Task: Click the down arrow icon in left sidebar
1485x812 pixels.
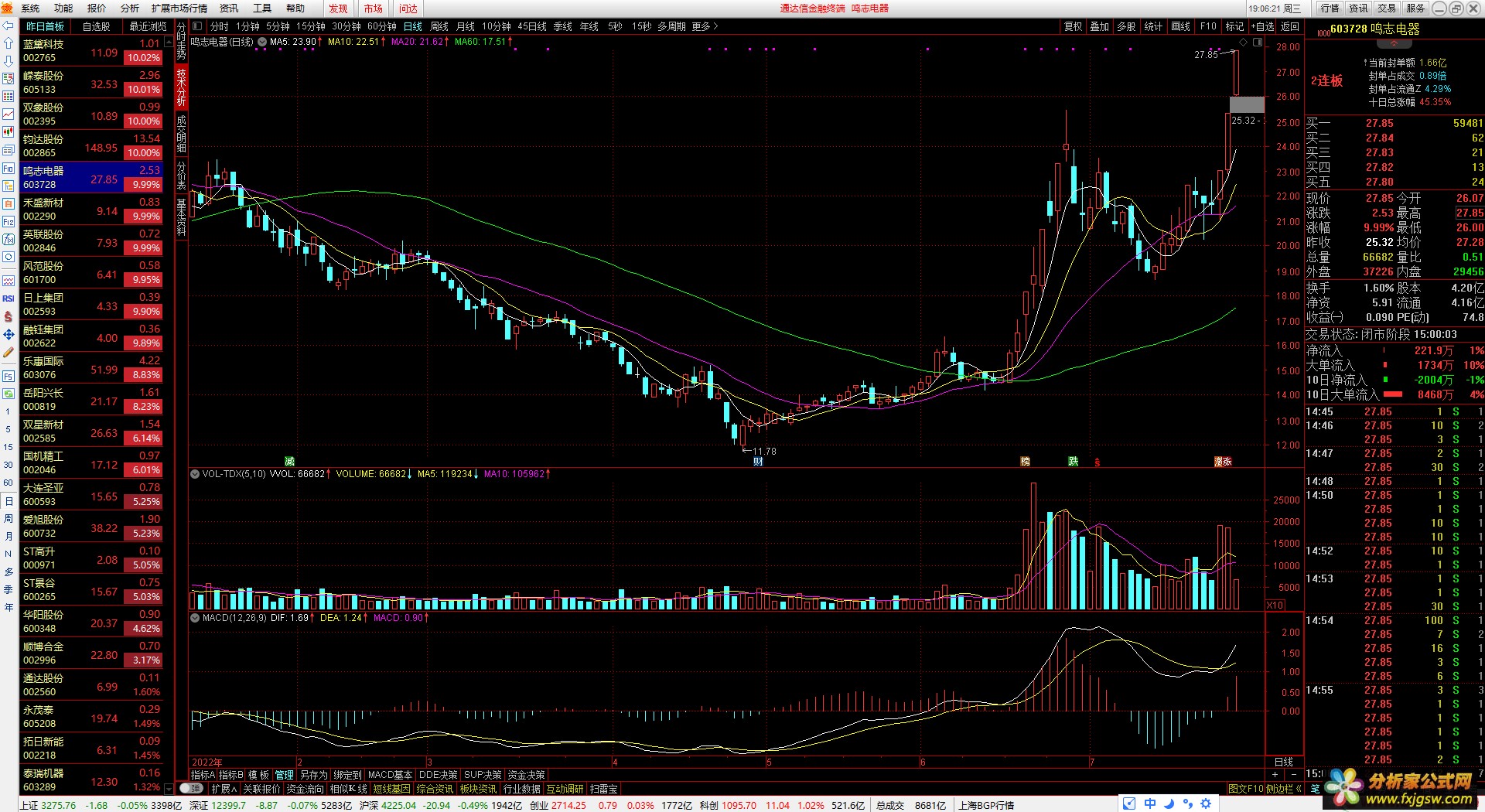Action: point(9,61)
